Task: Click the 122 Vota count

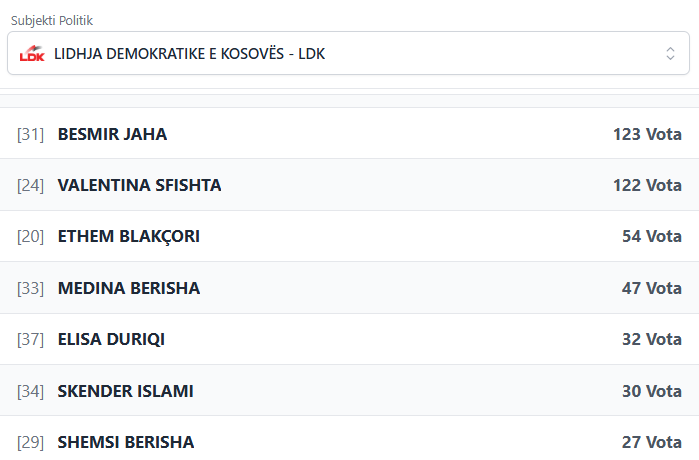Action: click(x=647, y=185)
